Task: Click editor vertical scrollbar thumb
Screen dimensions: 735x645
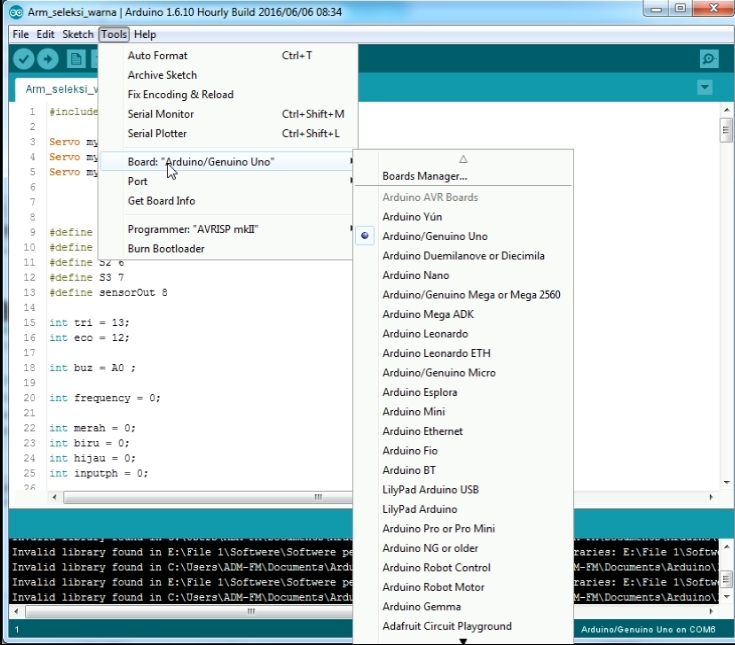Action: click(726, 130)
